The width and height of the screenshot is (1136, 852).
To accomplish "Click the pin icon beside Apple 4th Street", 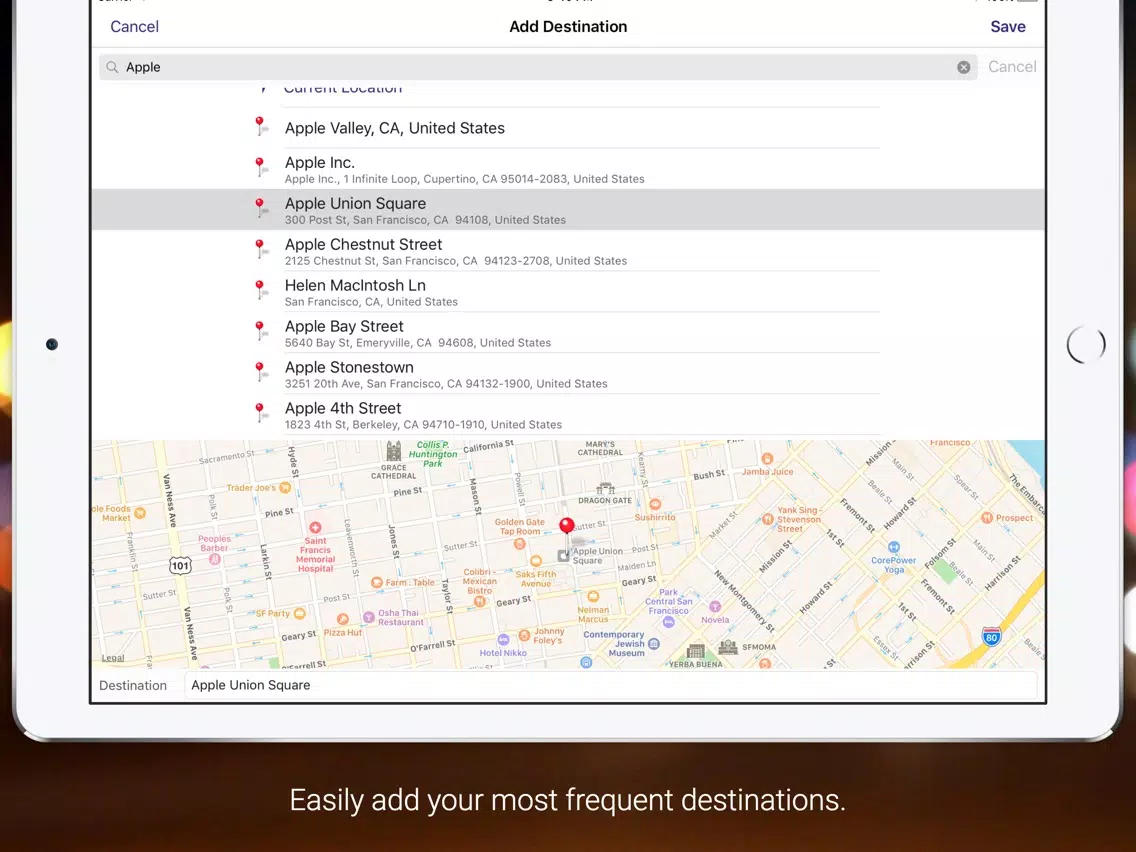I will tap(261, 412).
